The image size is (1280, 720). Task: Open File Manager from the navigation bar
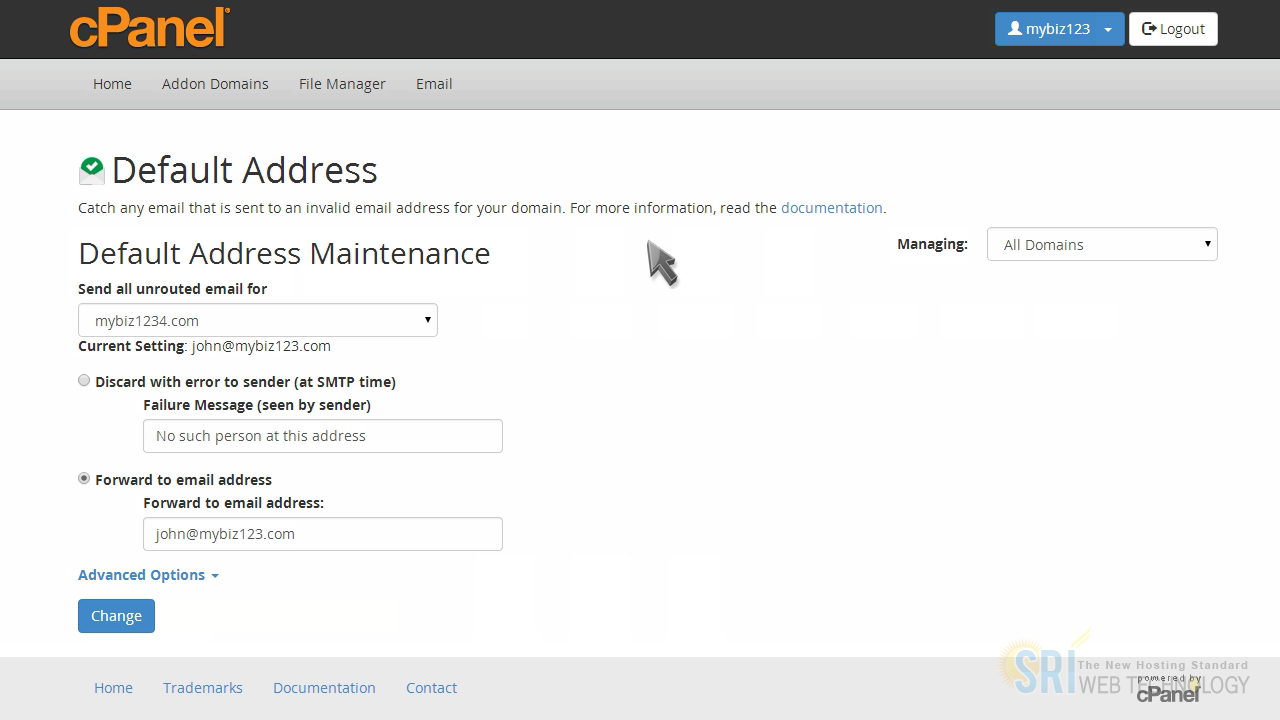point(342,84)
